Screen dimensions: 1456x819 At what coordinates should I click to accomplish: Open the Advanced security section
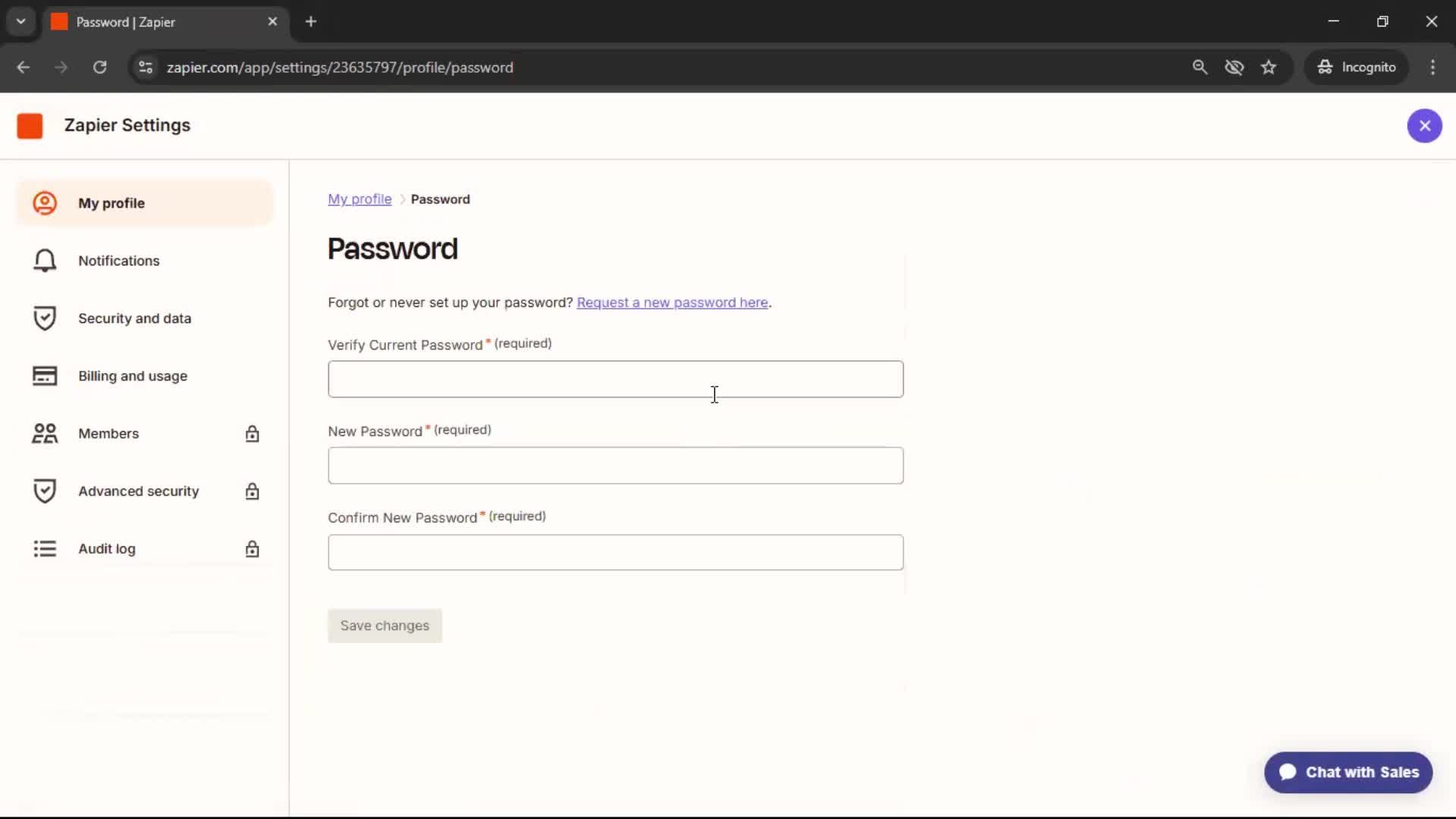144,491
